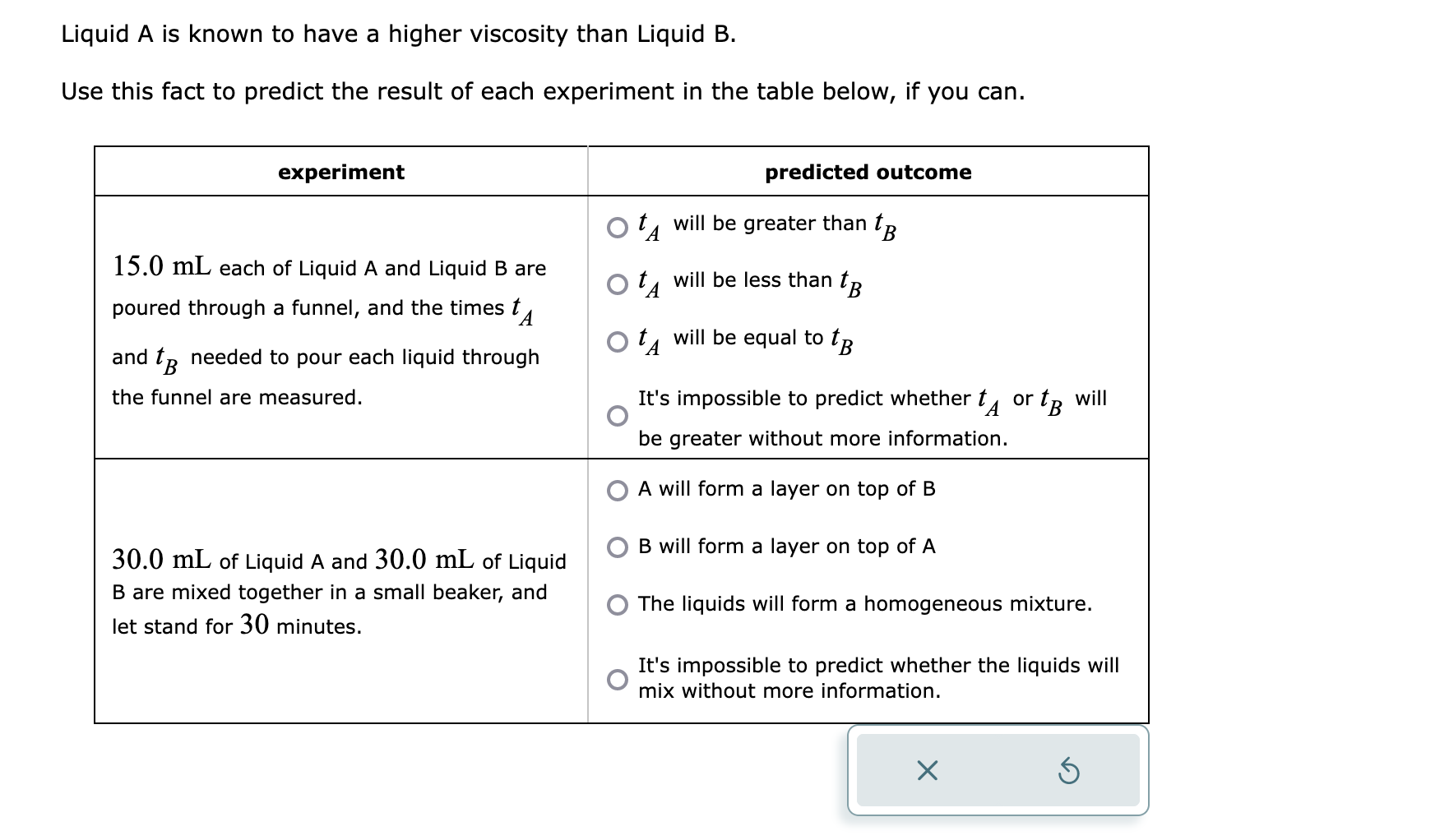The image size is (1449, 840).
Task: Click the reset icon to restart the question
Action: click(1070, 771)
